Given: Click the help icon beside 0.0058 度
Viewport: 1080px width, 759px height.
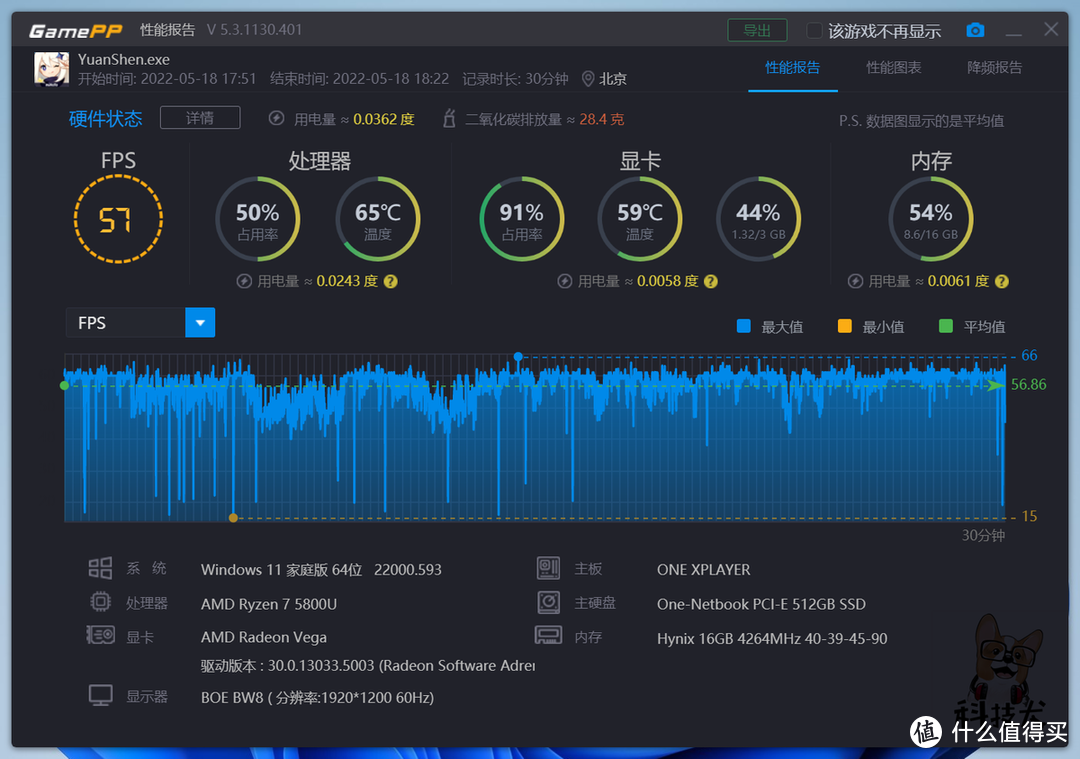Looking at the screenshot, I should point(711,281).
